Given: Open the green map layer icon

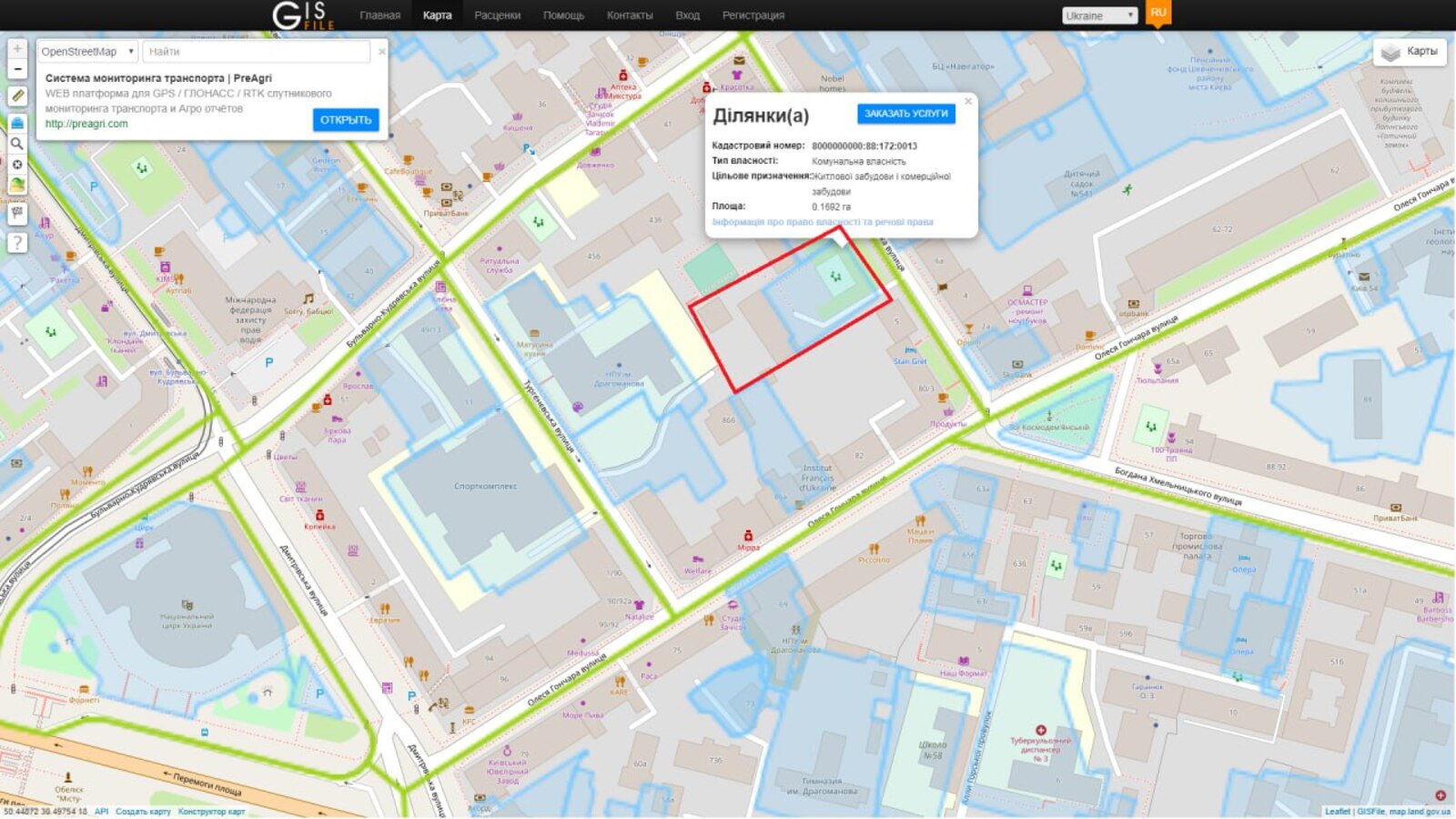Looking at the screenshot, I should pos(17,185).
